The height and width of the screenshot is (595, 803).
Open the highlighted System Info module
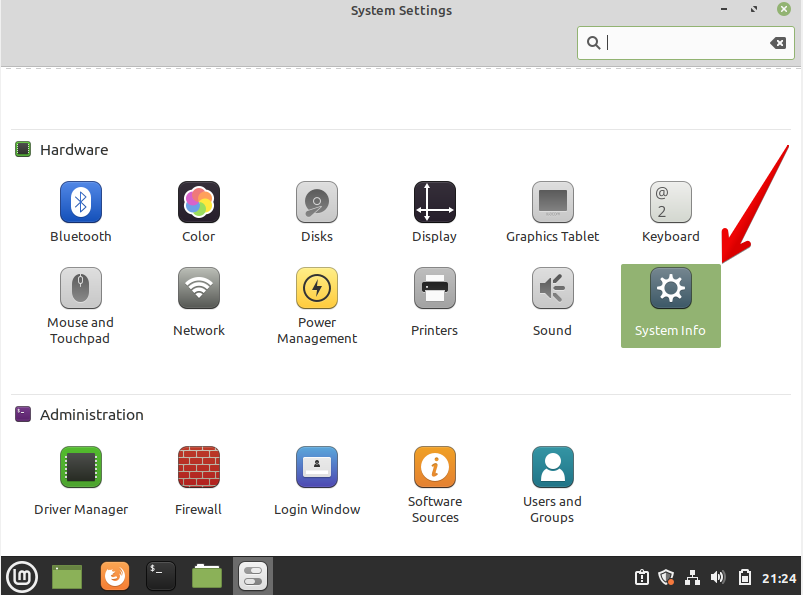[670, 306]
